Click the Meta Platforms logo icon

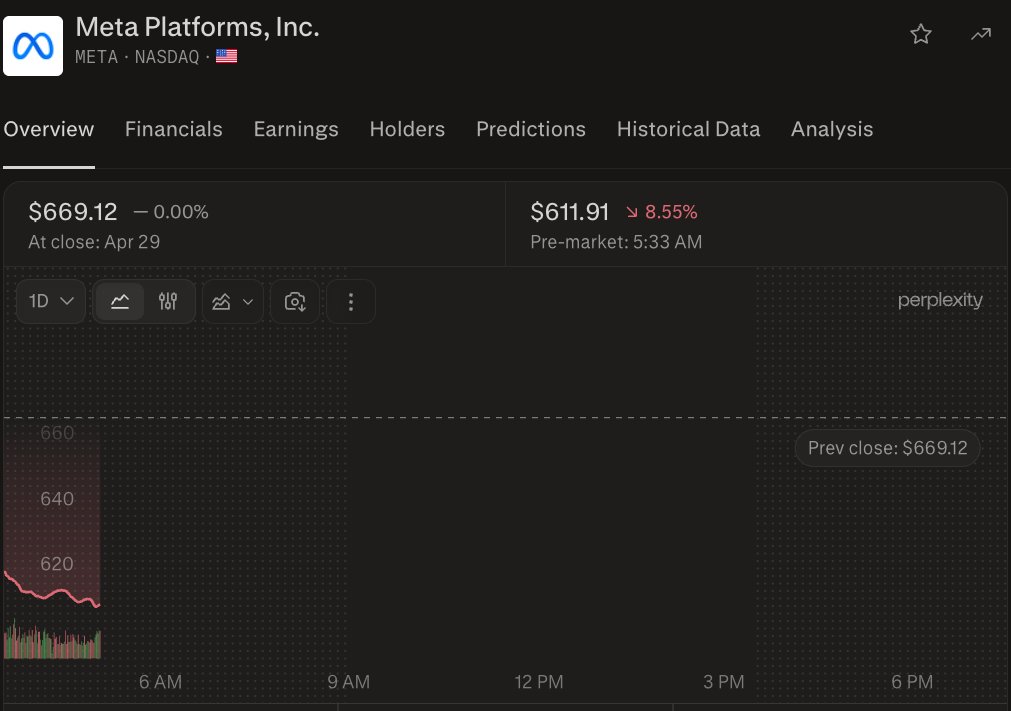pyautogui.click(x=33, y=46)
